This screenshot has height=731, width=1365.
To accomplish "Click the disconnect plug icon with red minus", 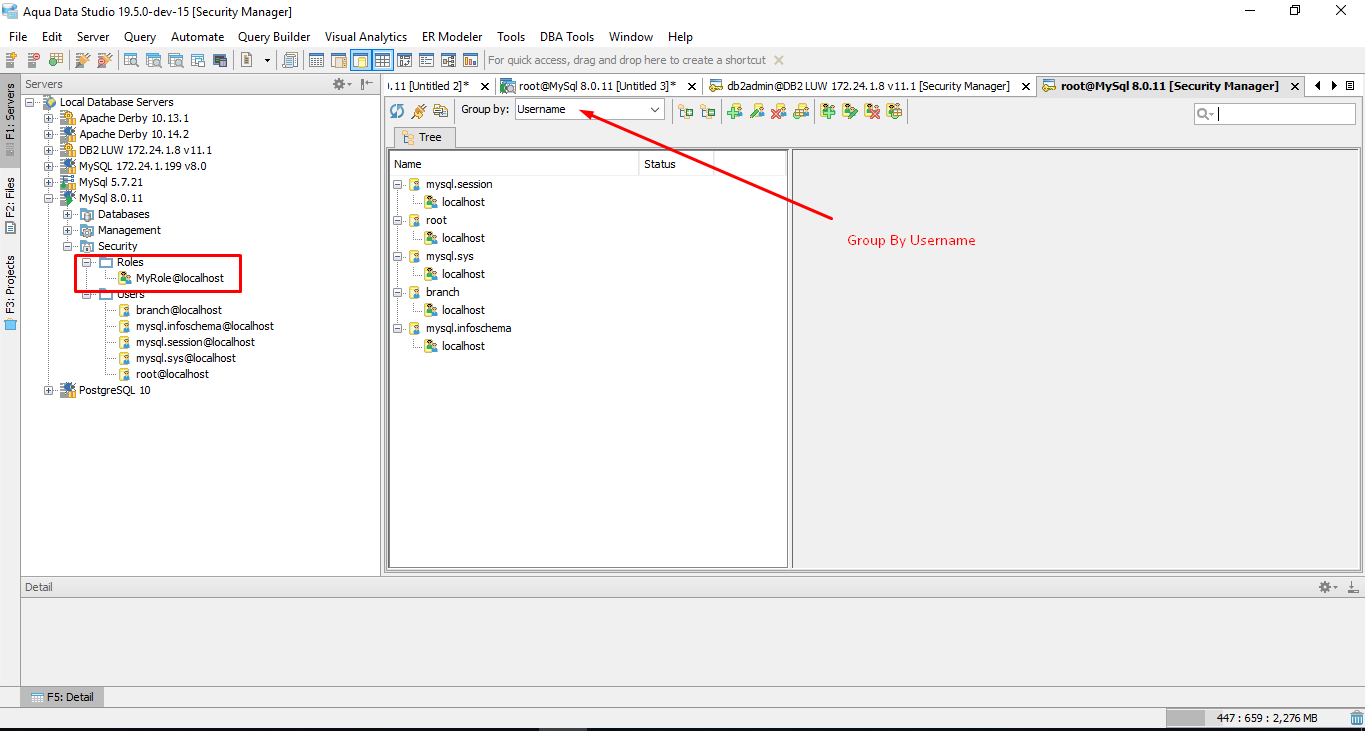I will tap(104, 60).
